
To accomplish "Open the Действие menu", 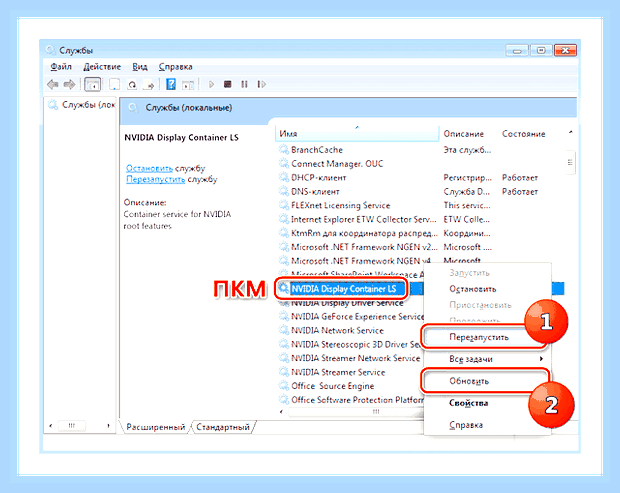I will pos(102,67).
